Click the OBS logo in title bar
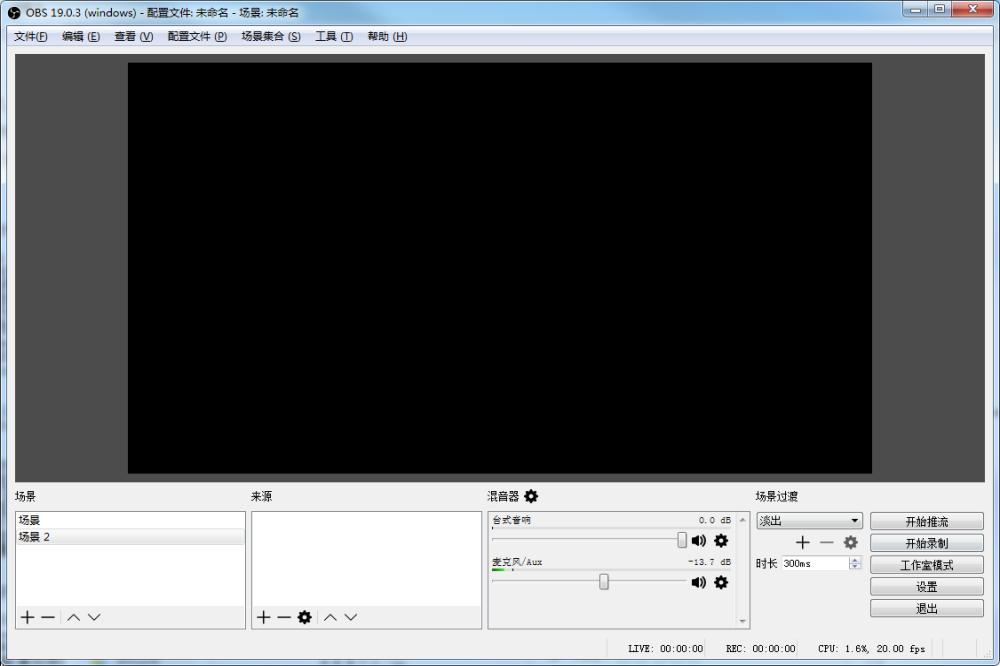Viewport: 1000px width, 666px height. [x=14, y=13]
